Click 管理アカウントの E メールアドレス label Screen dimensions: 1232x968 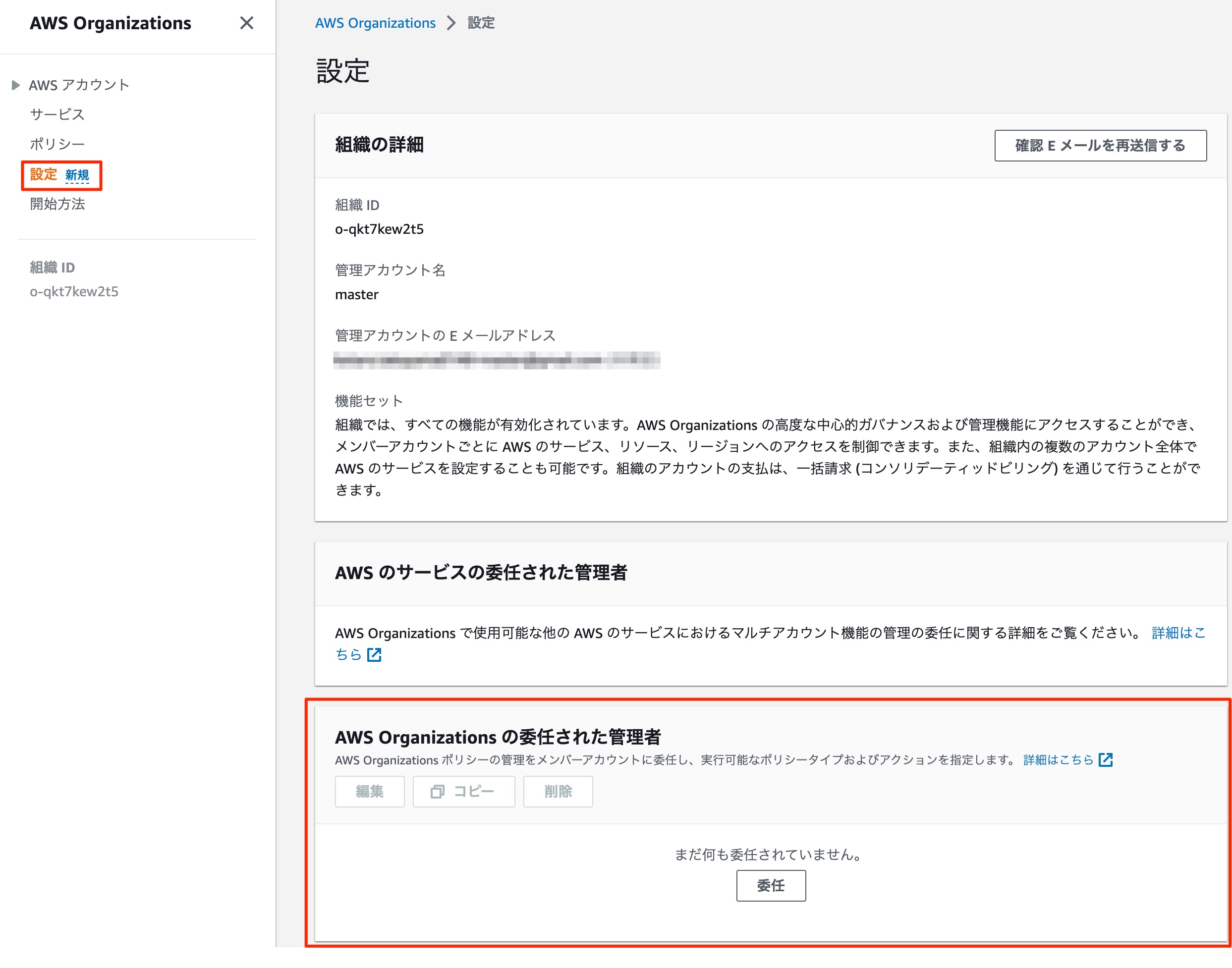(445, 335)
